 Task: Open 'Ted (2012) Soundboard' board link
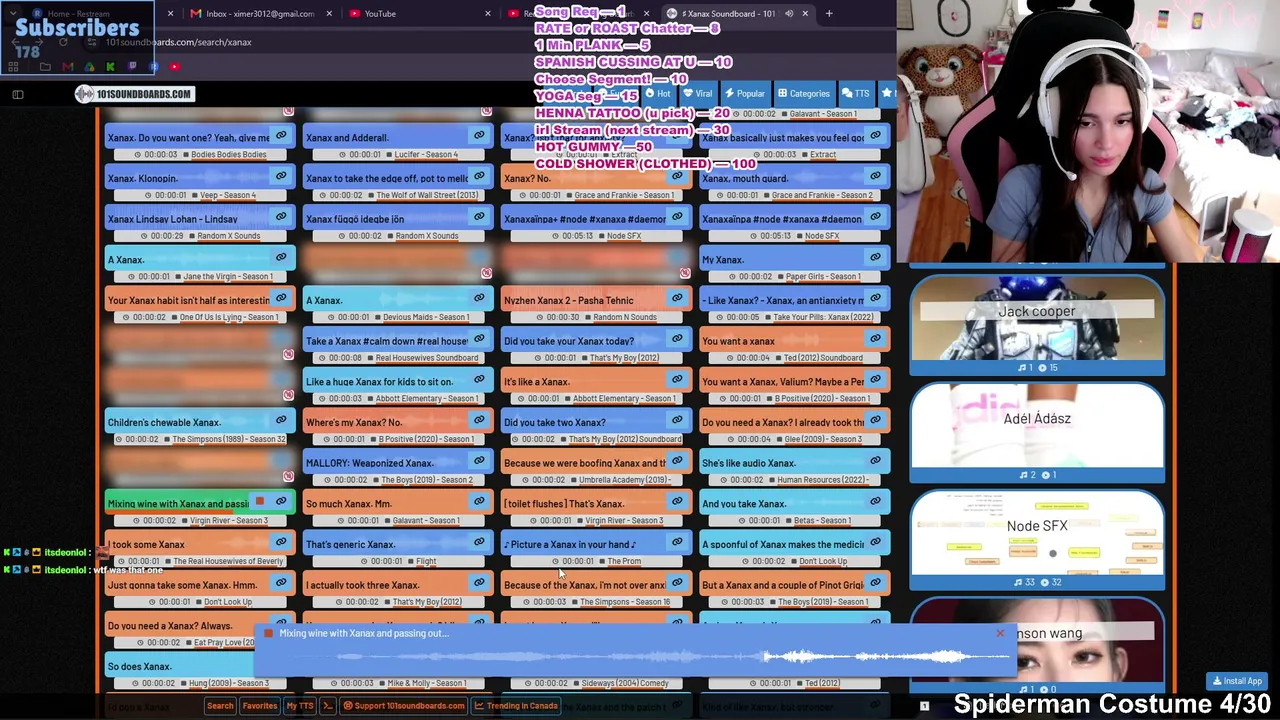823,357
